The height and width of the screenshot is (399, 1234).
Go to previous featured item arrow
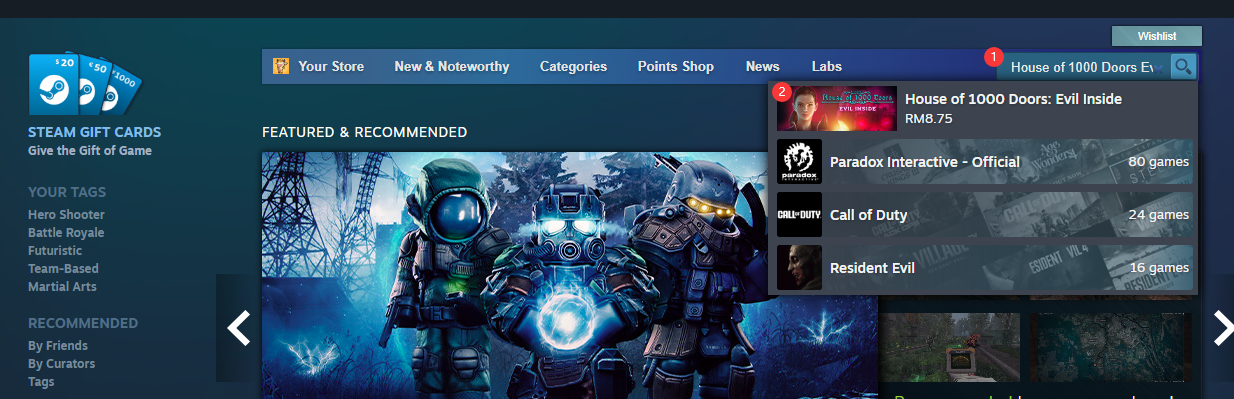point(238,327)
